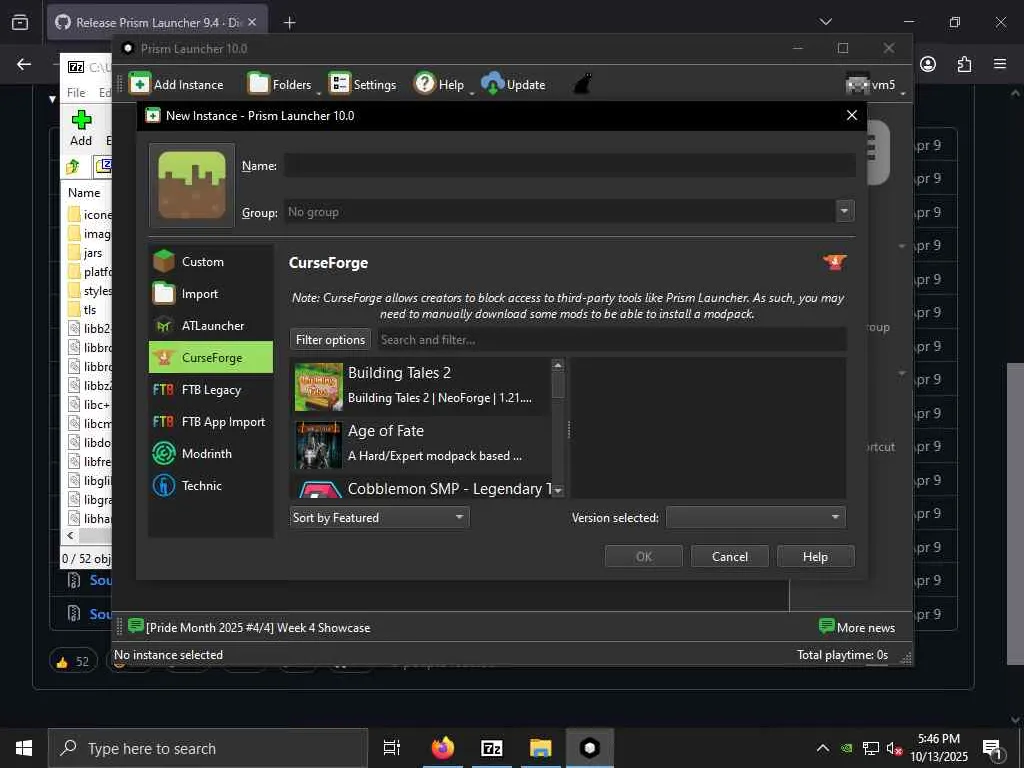
Task: Click the taskbar search box
Action: [x=208, y=748]
